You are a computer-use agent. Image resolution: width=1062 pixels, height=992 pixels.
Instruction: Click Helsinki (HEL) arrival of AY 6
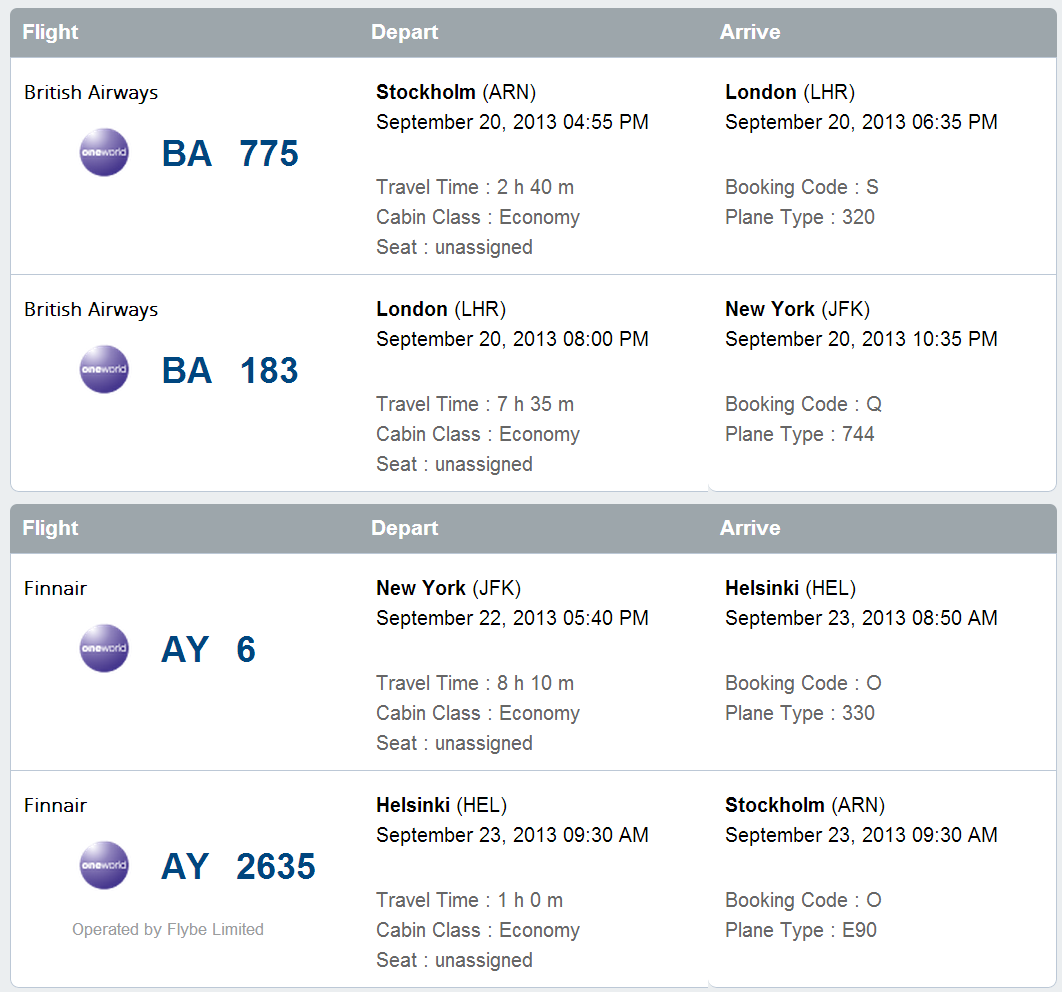coord(790,588)
